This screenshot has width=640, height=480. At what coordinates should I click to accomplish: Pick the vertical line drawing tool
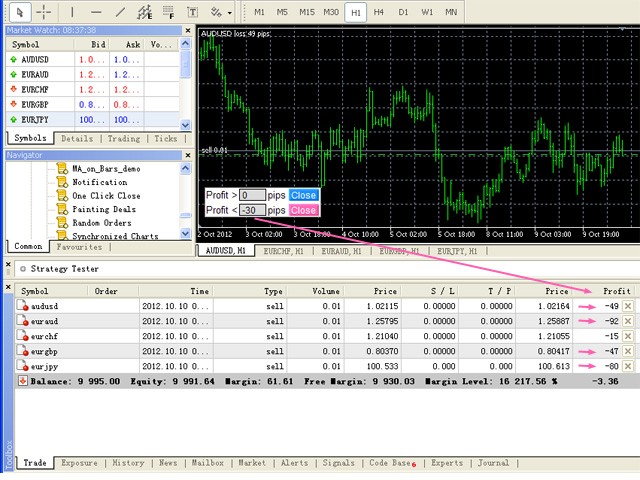(72, 12)
